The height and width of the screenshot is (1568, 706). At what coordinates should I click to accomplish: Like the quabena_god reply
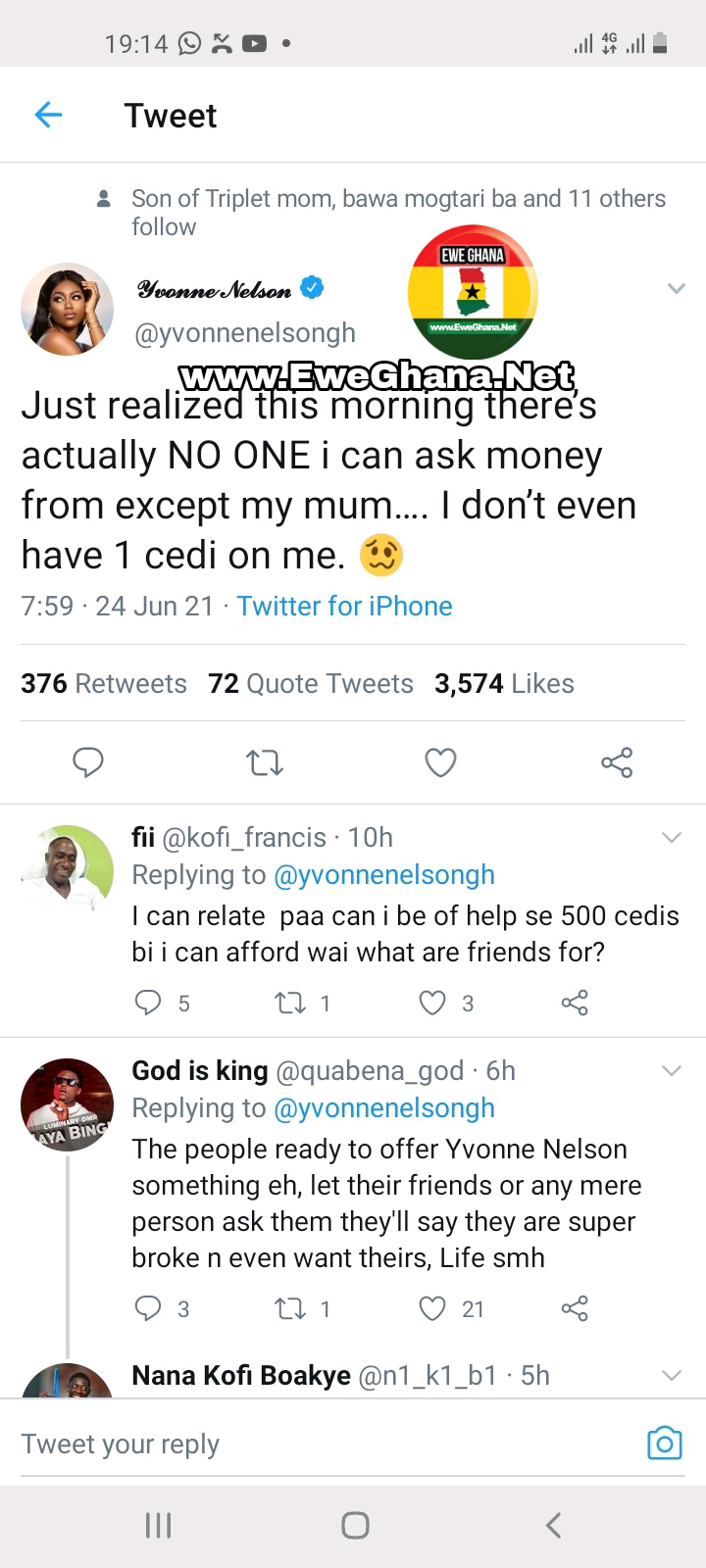432,1308
